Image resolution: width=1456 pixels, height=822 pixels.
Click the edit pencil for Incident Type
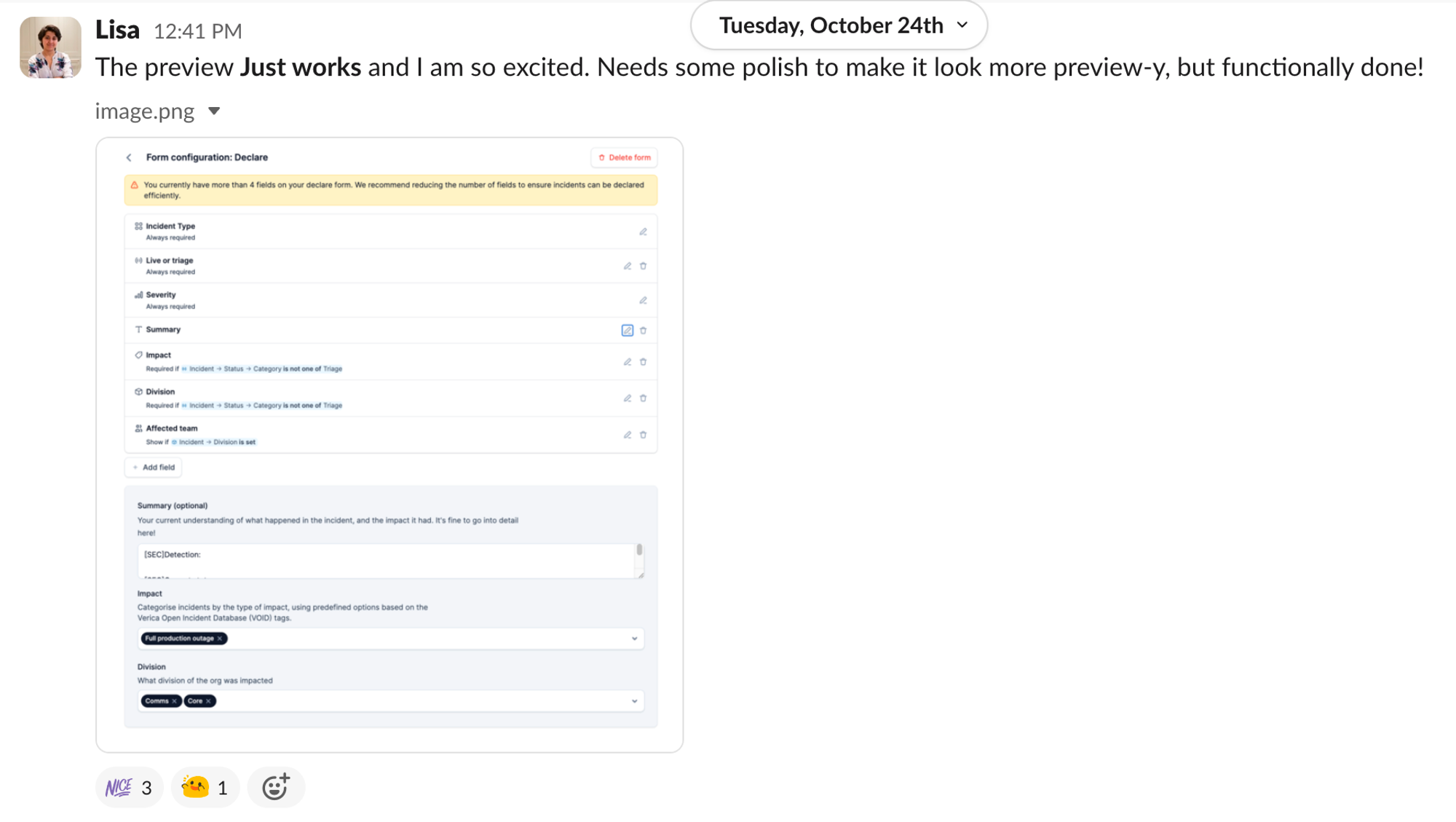point(644,232)
